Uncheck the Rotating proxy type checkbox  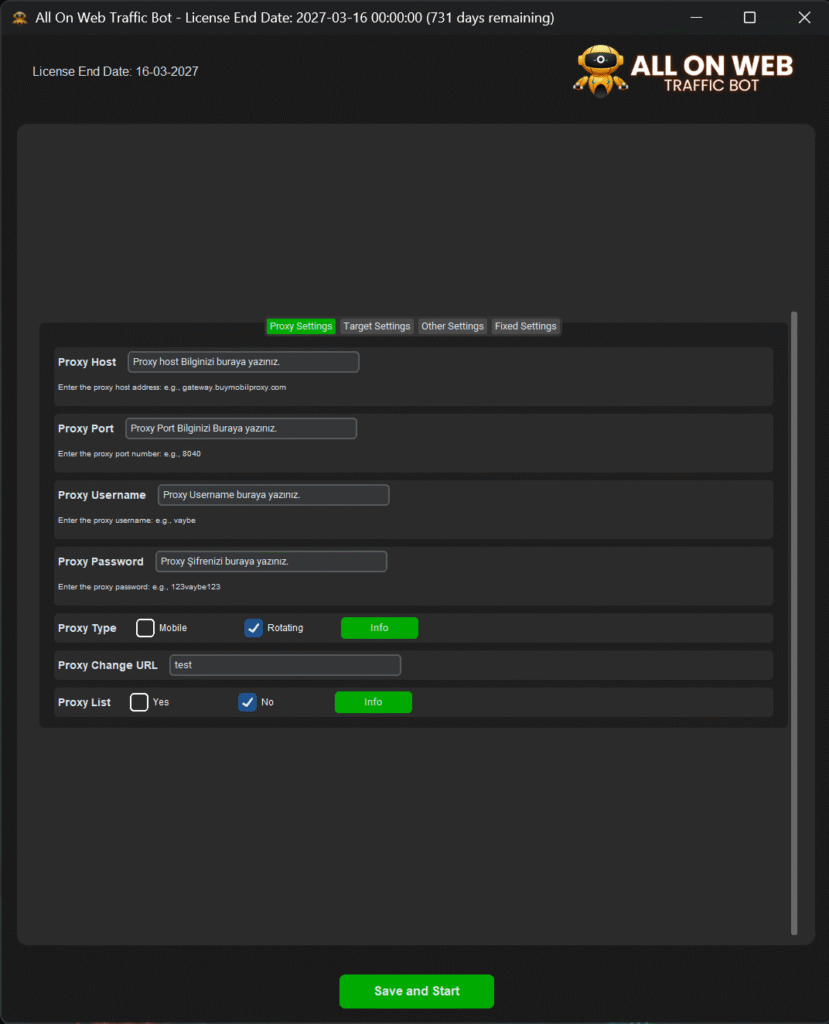tap(254, 628)
